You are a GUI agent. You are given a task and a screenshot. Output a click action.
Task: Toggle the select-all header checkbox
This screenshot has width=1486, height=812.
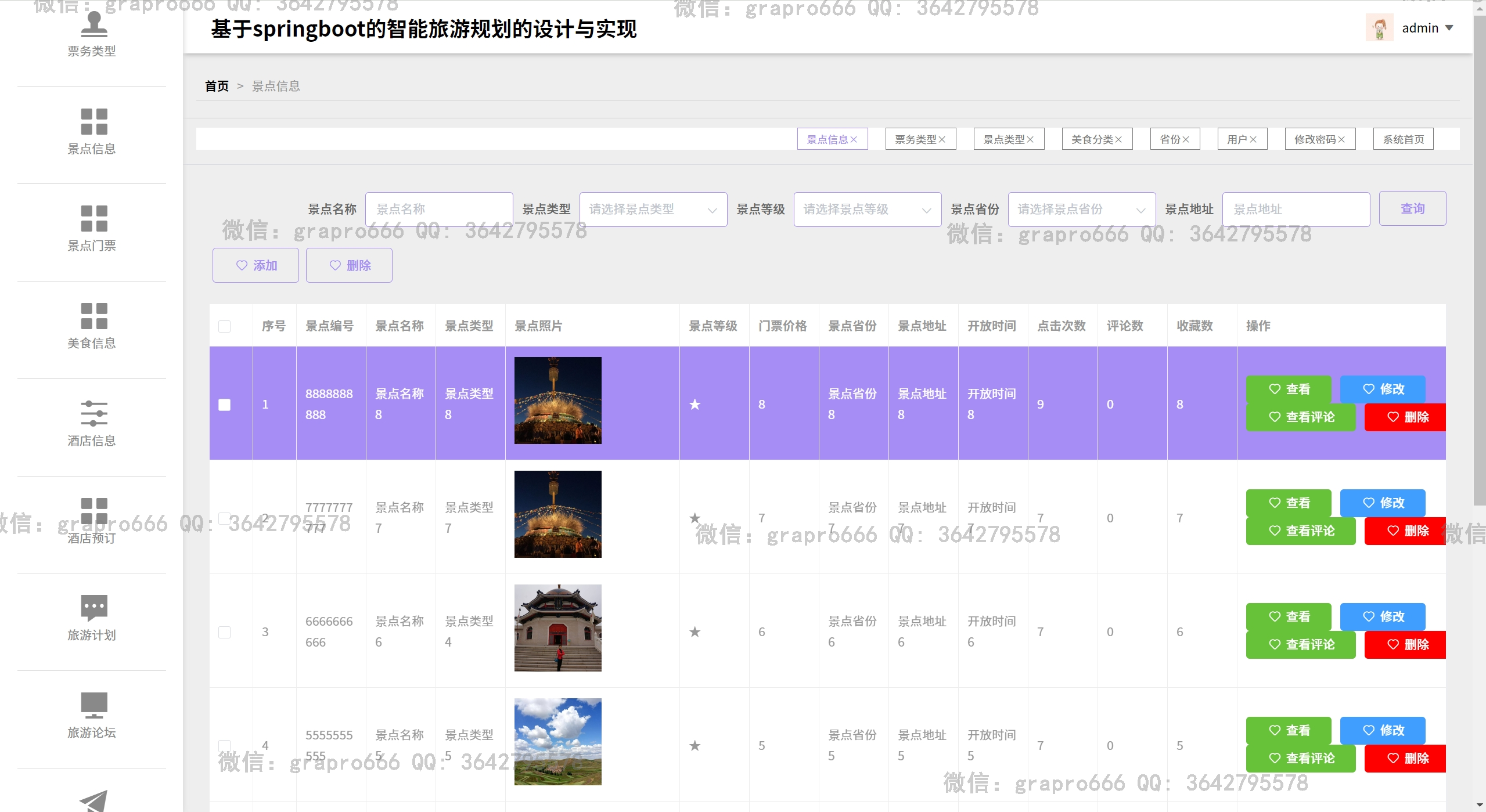pyautogui.click(x=224, y=326)
